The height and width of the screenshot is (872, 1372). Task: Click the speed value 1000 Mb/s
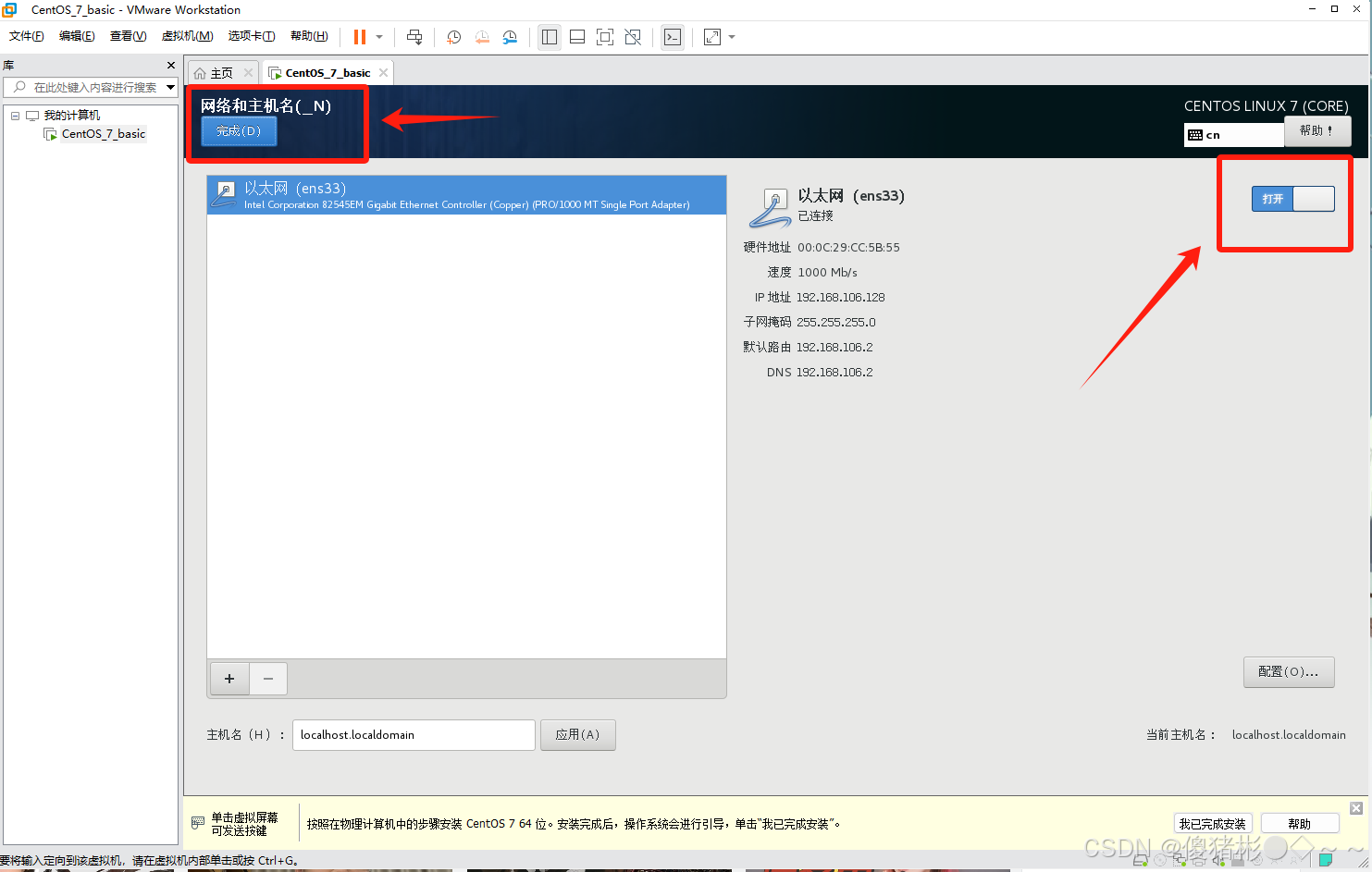828,273
